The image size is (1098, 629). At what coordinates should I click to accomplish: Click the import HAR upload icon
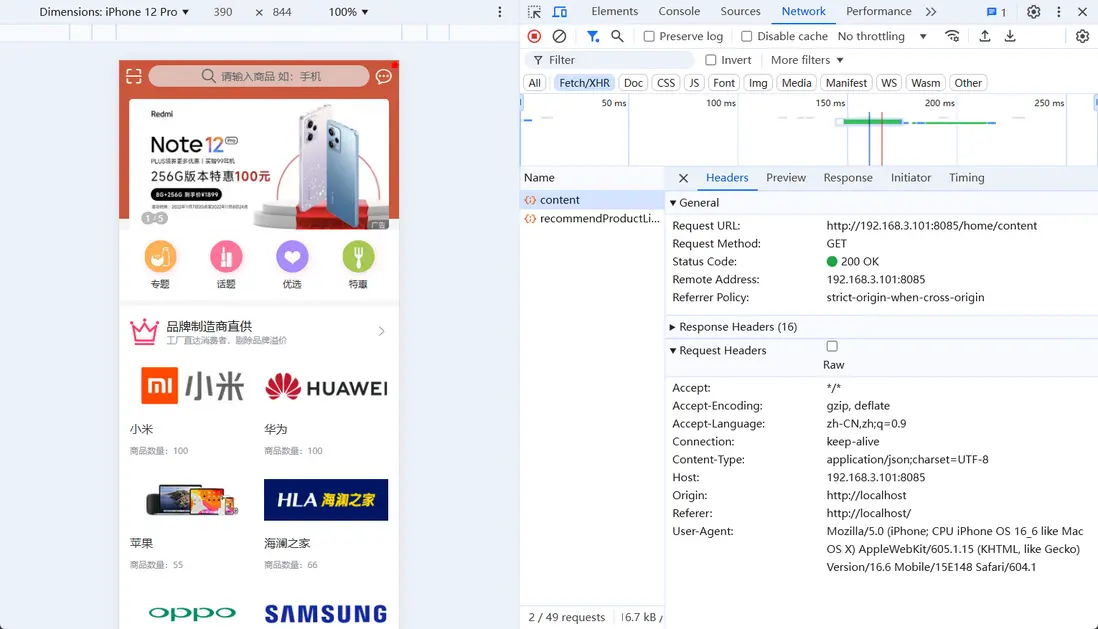tap(985, 36)
